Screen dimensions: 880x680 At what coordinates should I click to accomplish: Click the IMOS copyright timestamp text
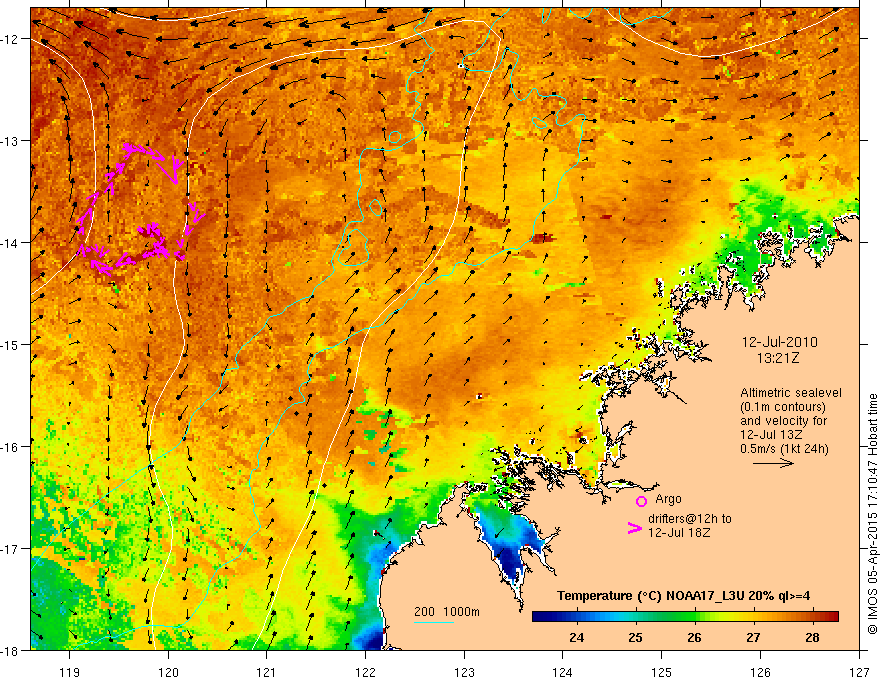click(x=872, y=513)
